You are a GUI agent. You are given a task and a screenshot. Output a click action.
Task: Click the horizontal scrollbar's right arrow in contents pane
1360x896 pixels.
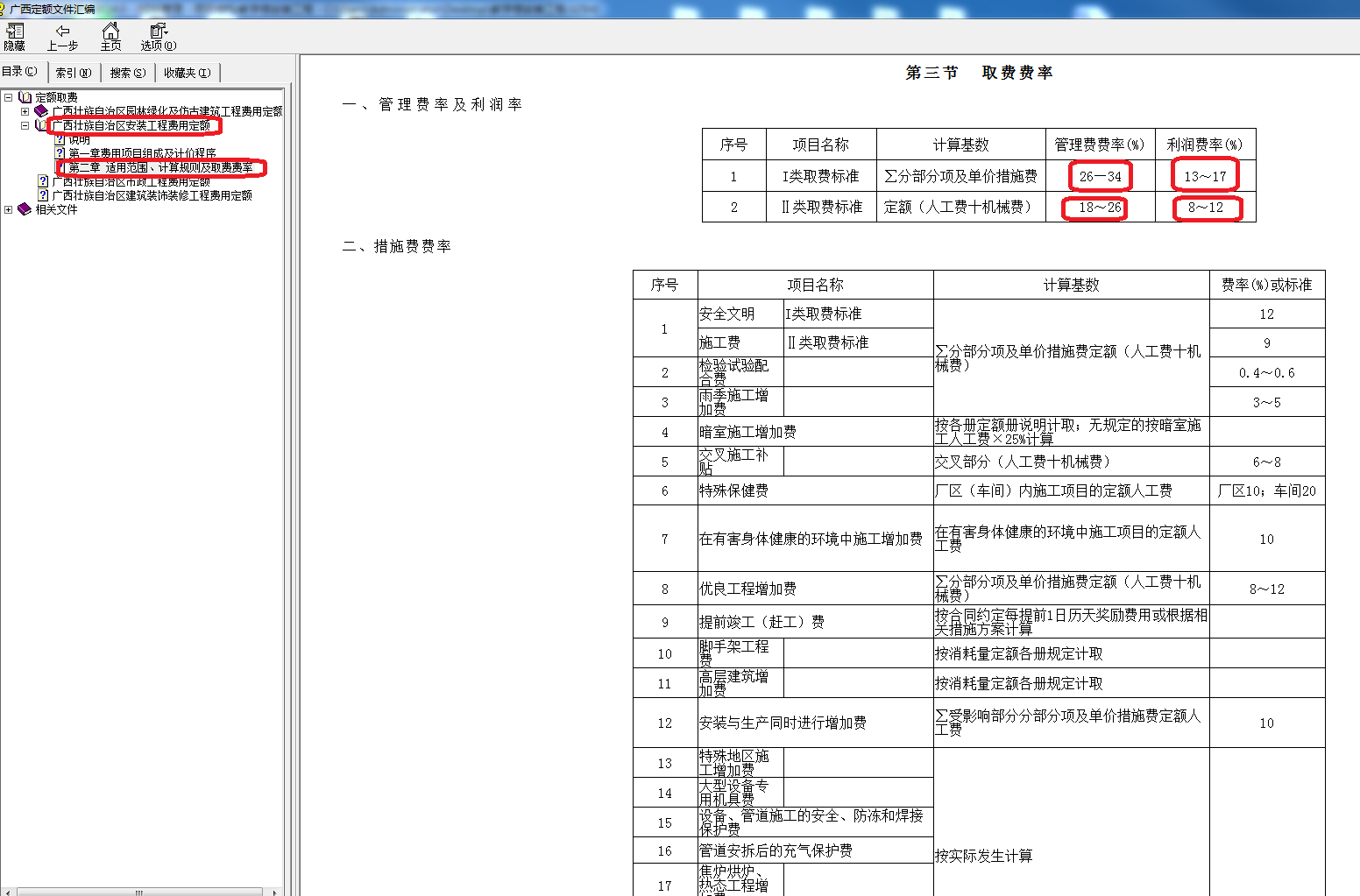tap(274, 892)
